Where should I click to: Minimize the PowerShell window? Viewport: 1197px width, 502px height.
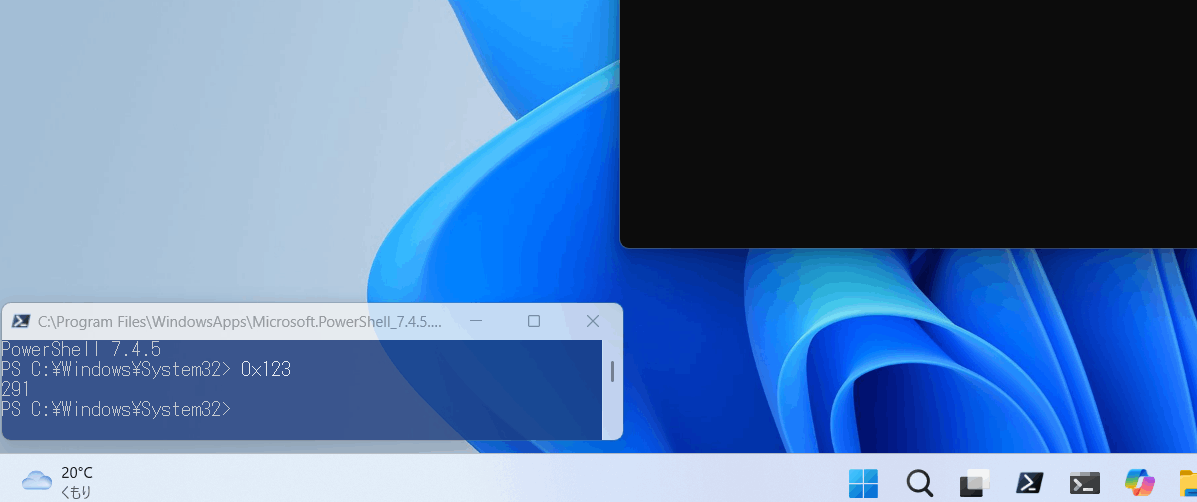(476, 321)
